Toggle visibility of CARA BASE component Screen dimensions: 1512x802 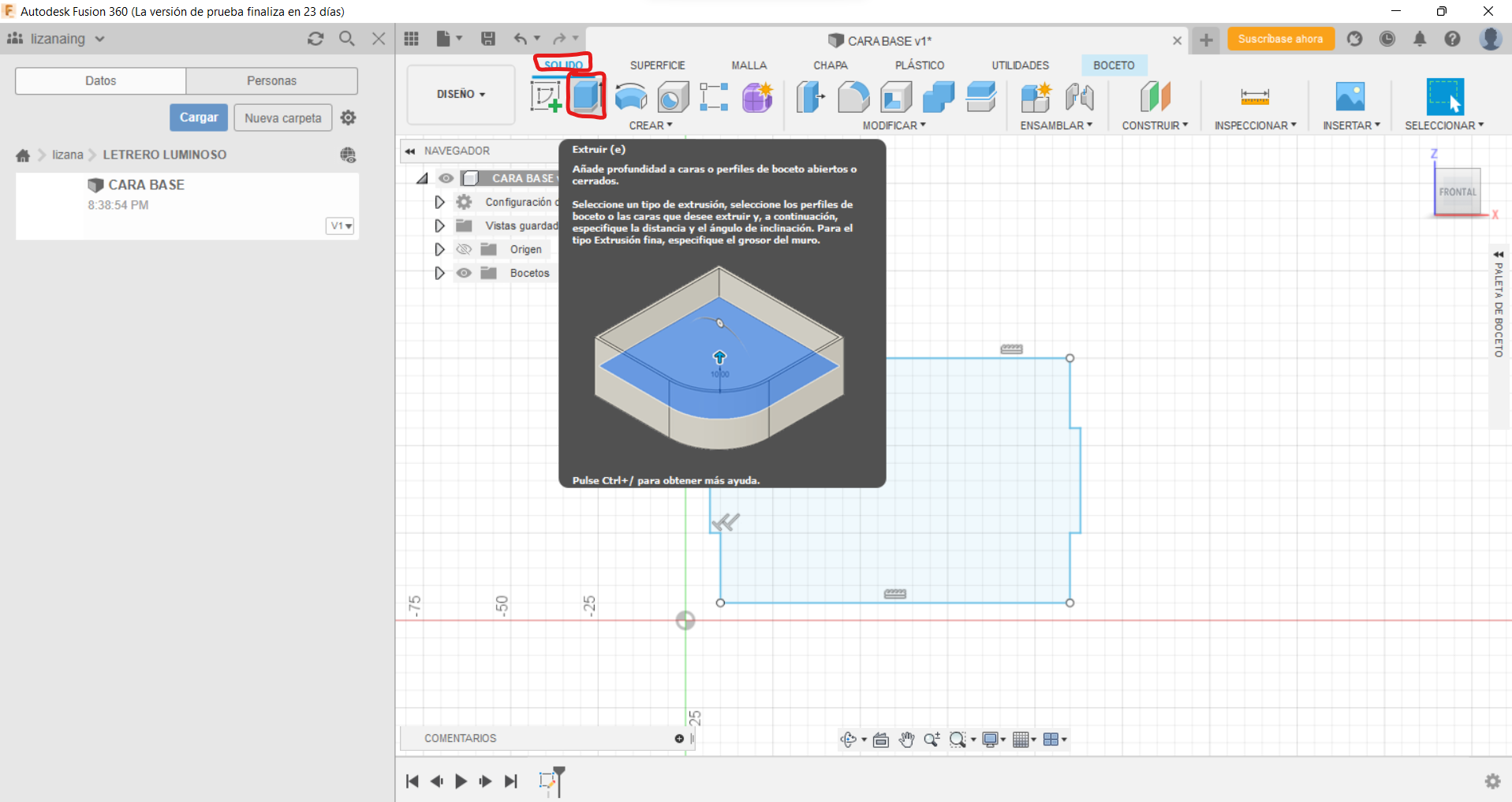click(446, 178)
